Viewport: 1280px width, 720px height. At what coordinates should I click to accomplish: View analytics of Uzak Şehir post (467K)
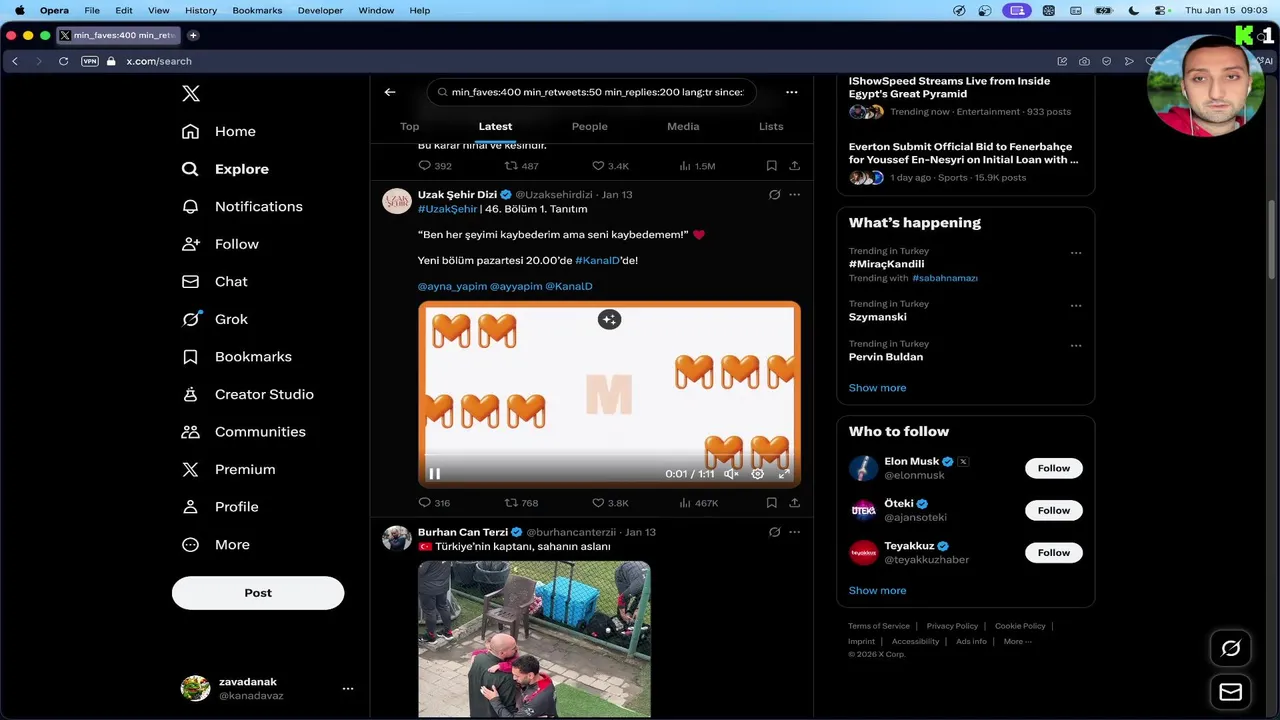[699, 503]
